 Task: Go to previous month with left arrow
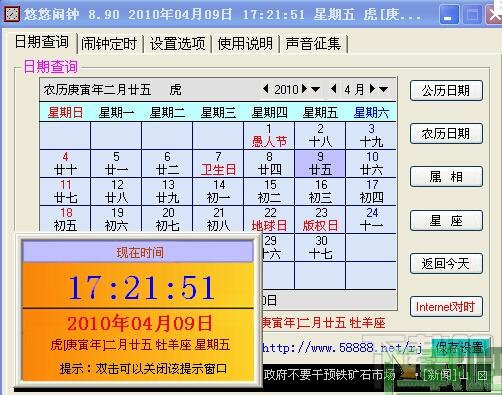coord(333,89)
